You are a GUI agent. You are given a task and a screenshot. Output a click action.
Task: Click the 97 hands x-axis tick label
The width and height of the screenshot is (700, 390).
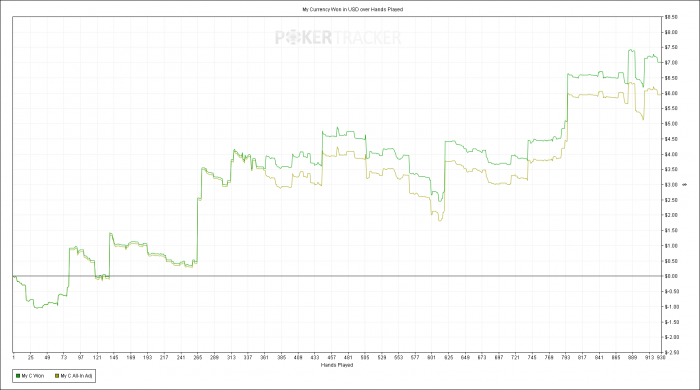[x=80, y=358]
